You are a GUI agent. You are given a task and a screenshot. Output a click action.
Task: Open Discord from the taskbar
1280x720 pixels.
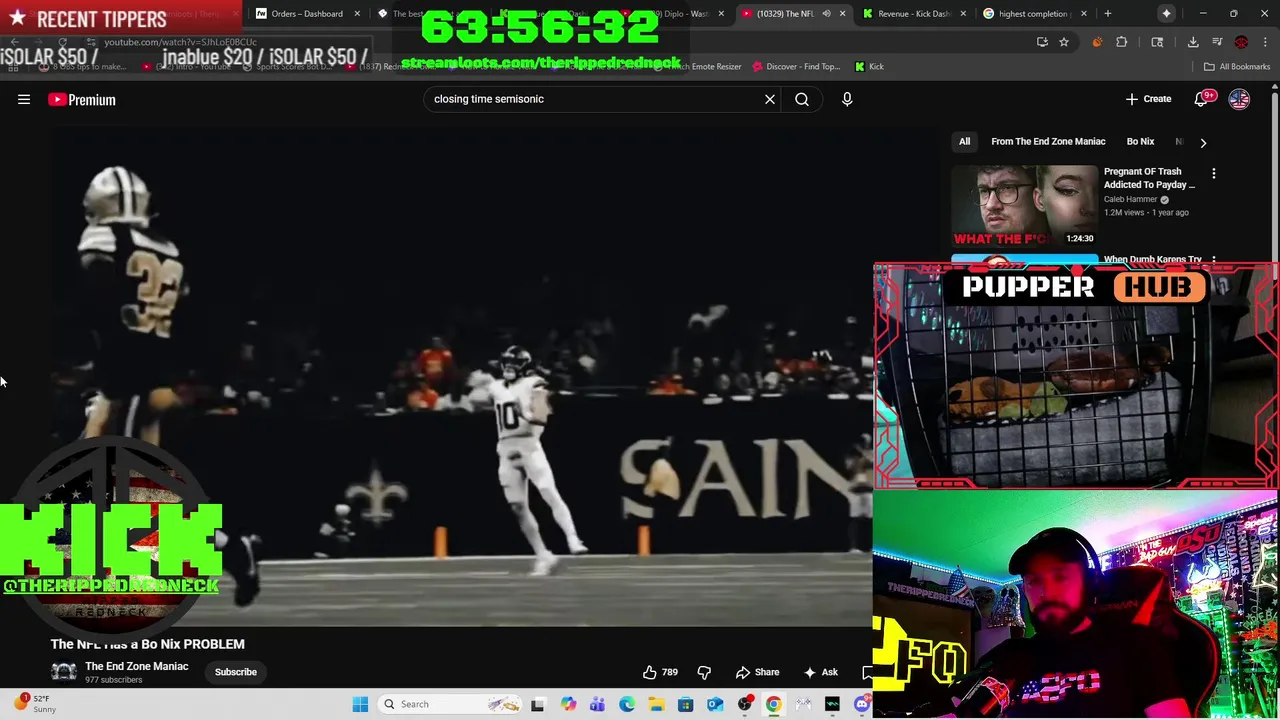(x=861, y=704)
